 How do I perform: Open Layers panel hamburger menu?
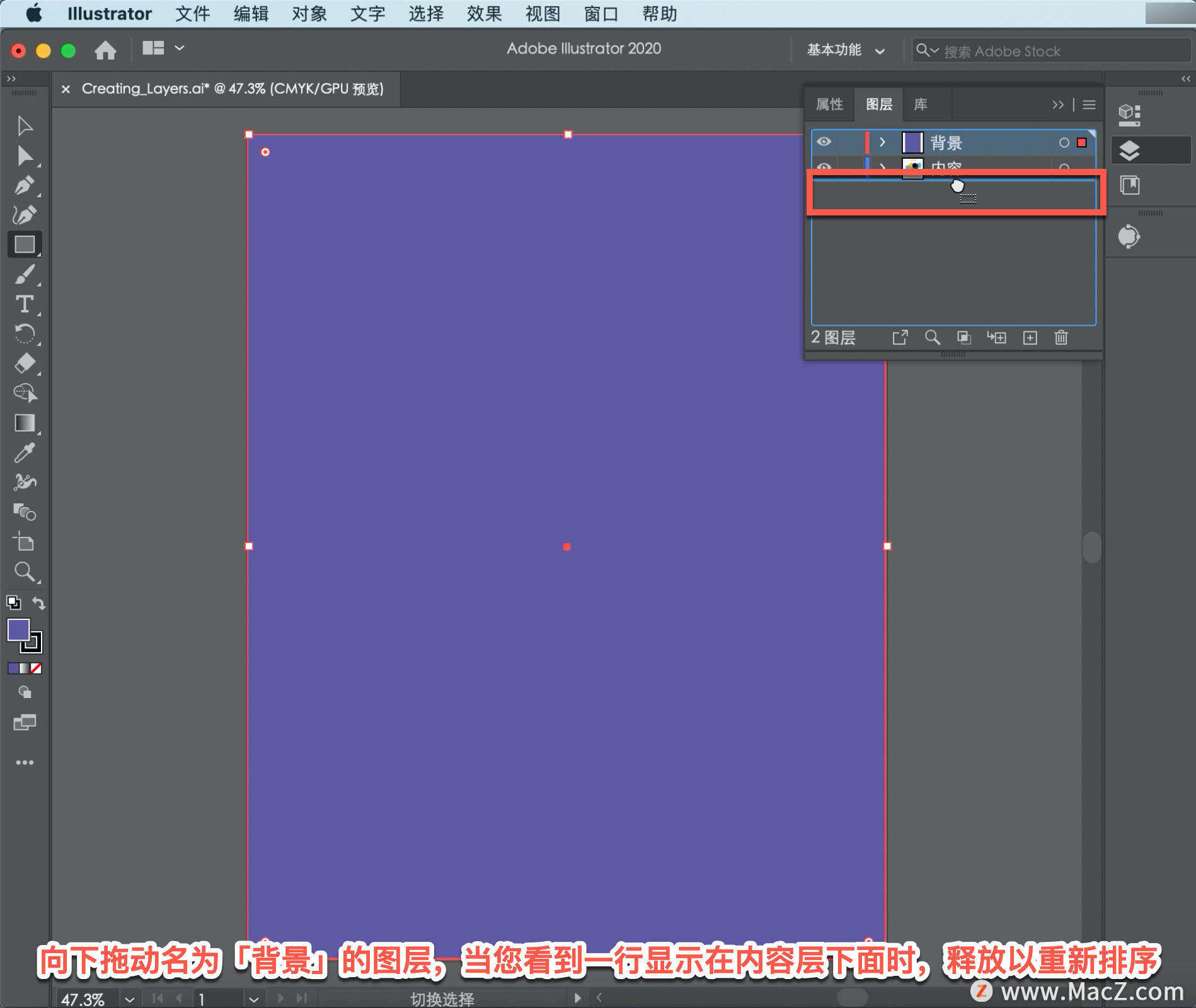click(1090, 105)
